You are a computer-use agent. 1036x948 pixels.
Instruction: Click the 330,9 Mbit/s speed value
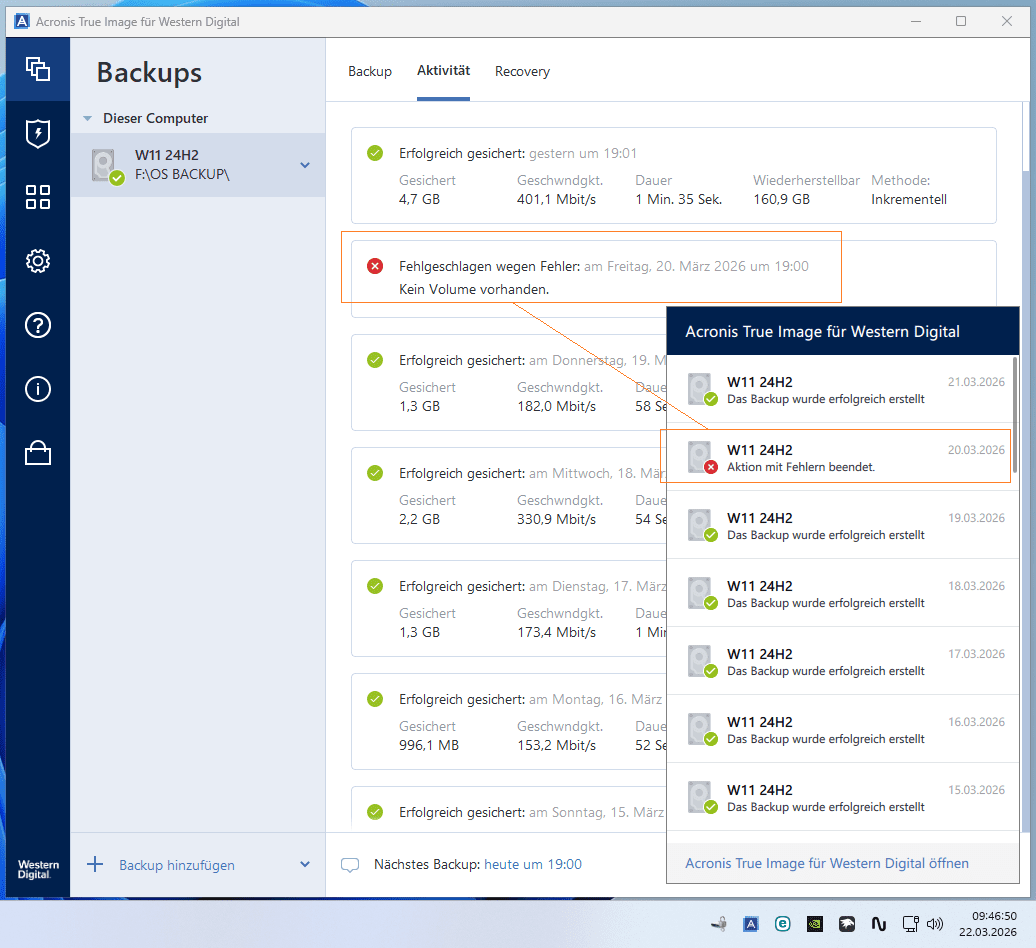pos(556,519)
